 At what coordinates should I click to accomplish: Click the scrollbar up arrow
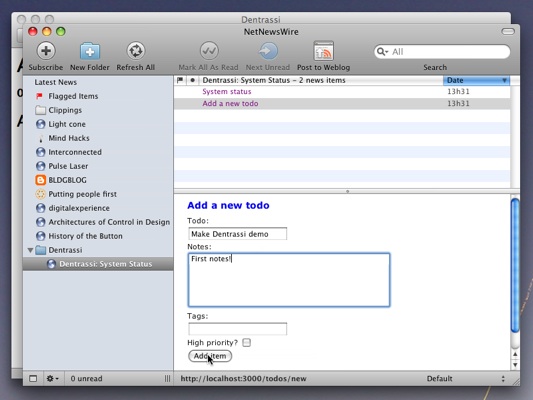515,354
